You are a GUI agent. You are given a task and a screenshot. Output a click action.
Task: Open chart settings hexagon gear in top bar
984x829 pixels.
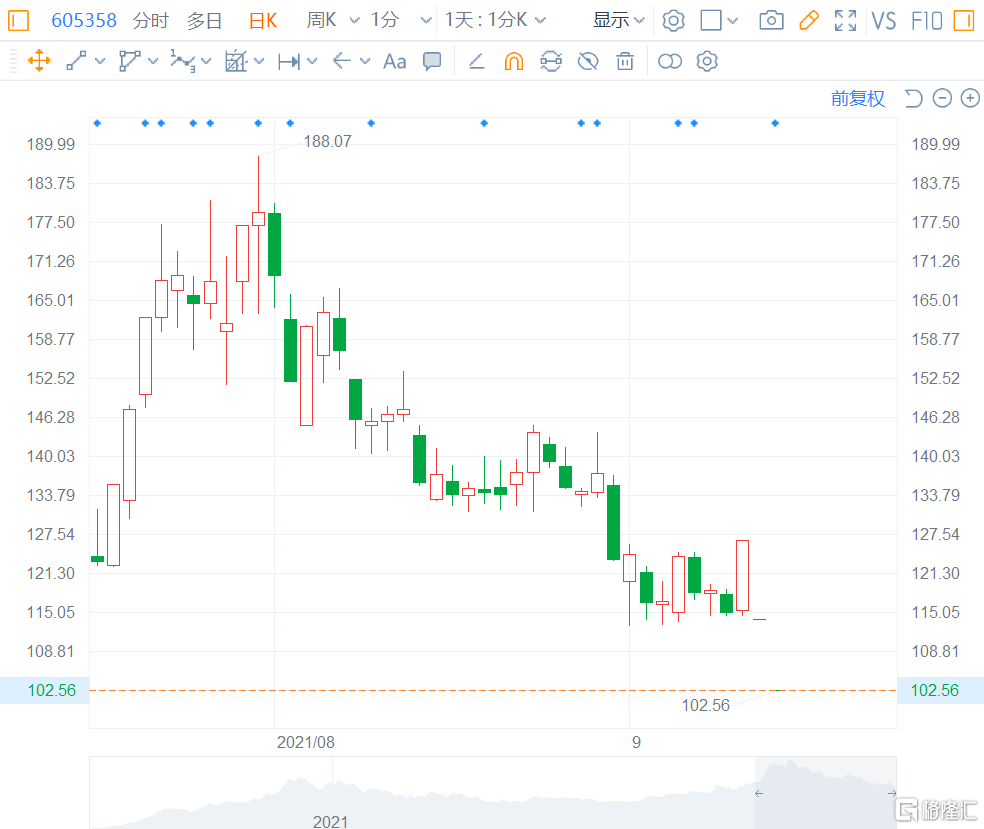pyautogui.click(x=673, y=21)
